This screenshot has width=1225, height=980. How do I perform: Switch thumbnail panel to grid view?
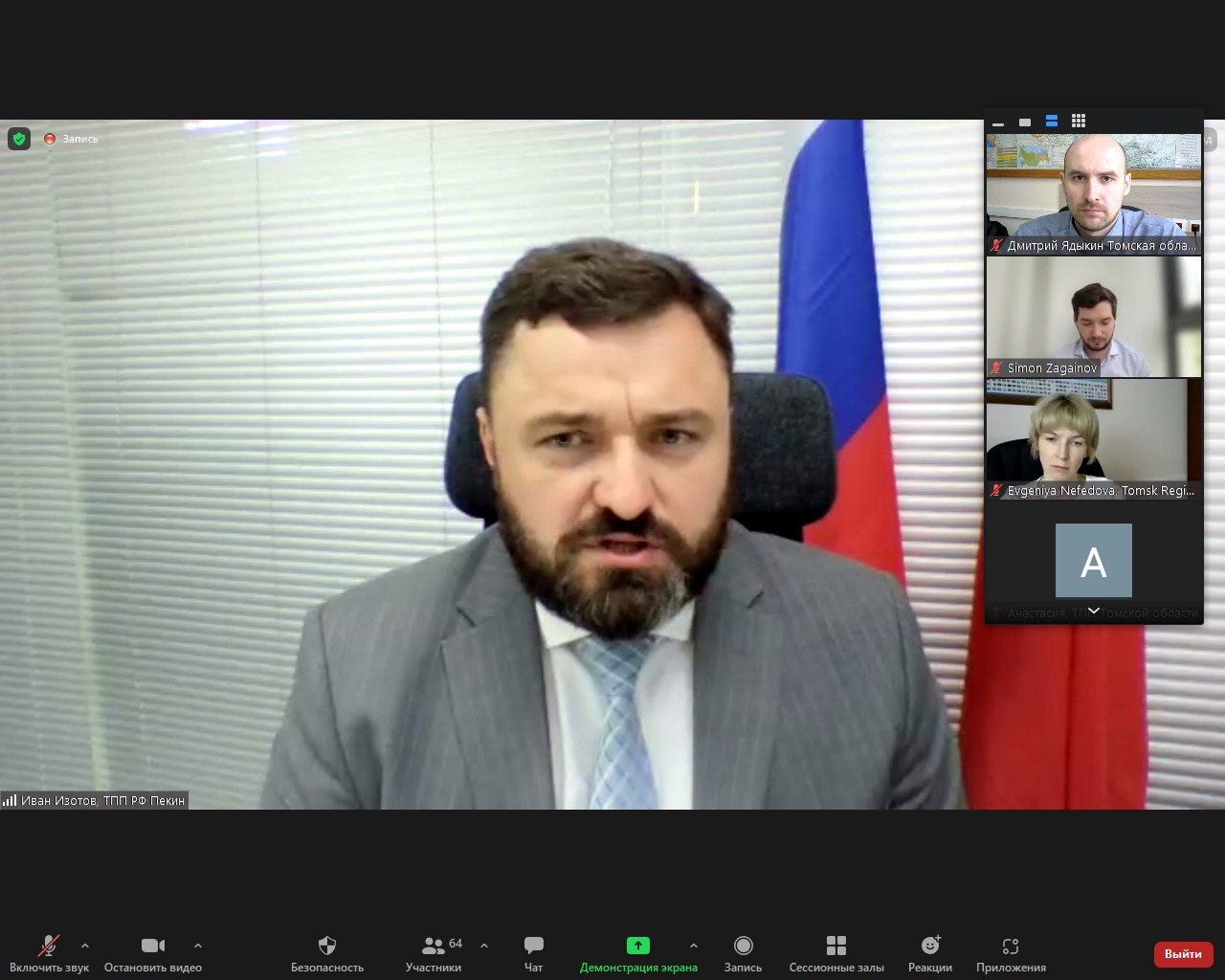tap(1079, 121)
